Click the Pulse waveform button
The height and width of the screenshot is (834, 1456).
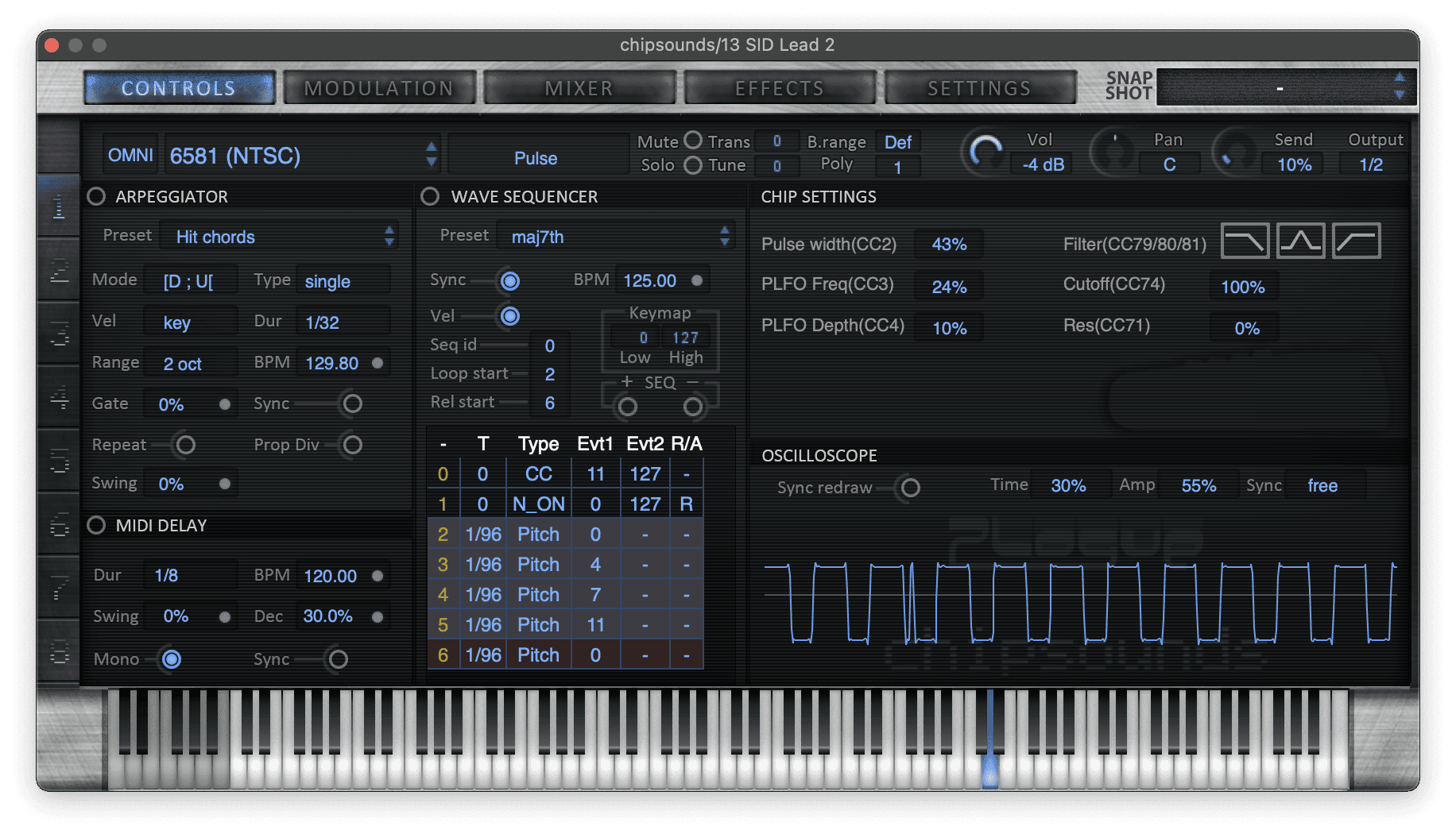(536, 158)
